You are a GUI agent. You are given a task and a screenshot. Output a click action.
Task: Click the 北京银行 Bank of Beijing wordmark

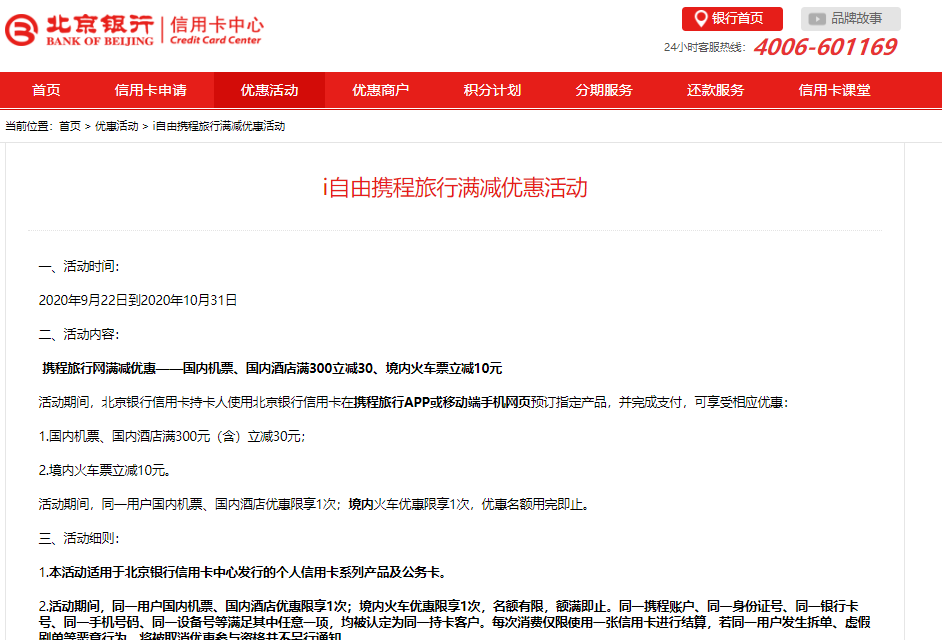100,31
